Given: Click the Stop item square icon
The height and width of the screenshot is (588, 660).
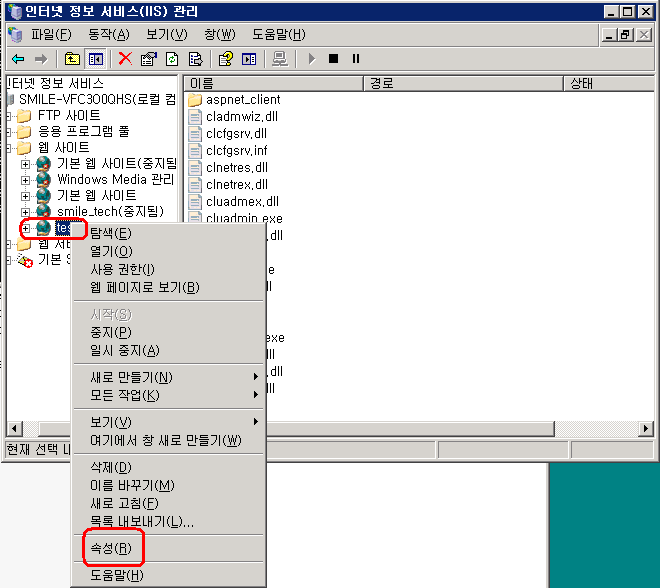Looking at the screenshot, I should (x=333, y=59).
